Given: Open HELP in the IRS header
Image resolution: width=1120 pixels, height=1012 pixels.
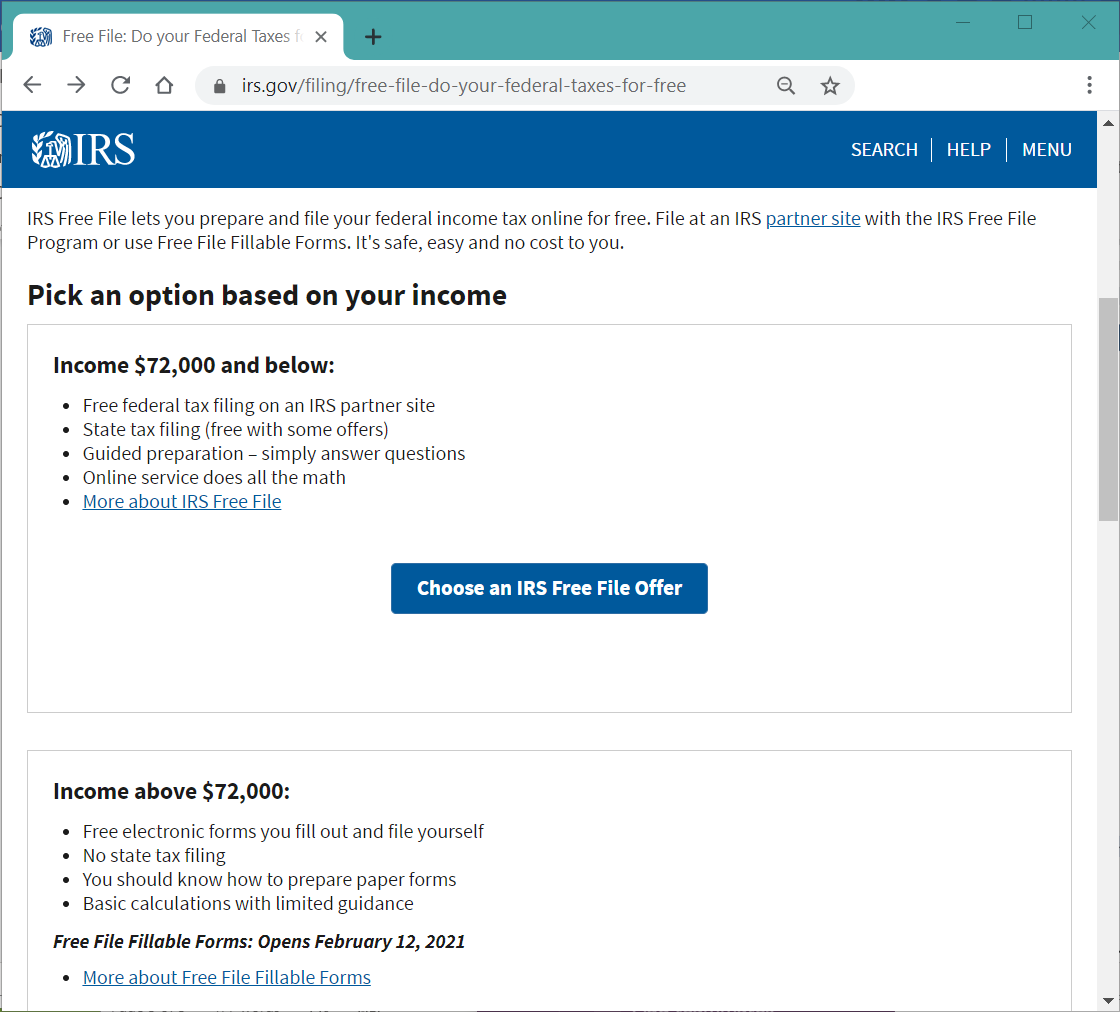Looking at the screenshot, I should (968, 150).
